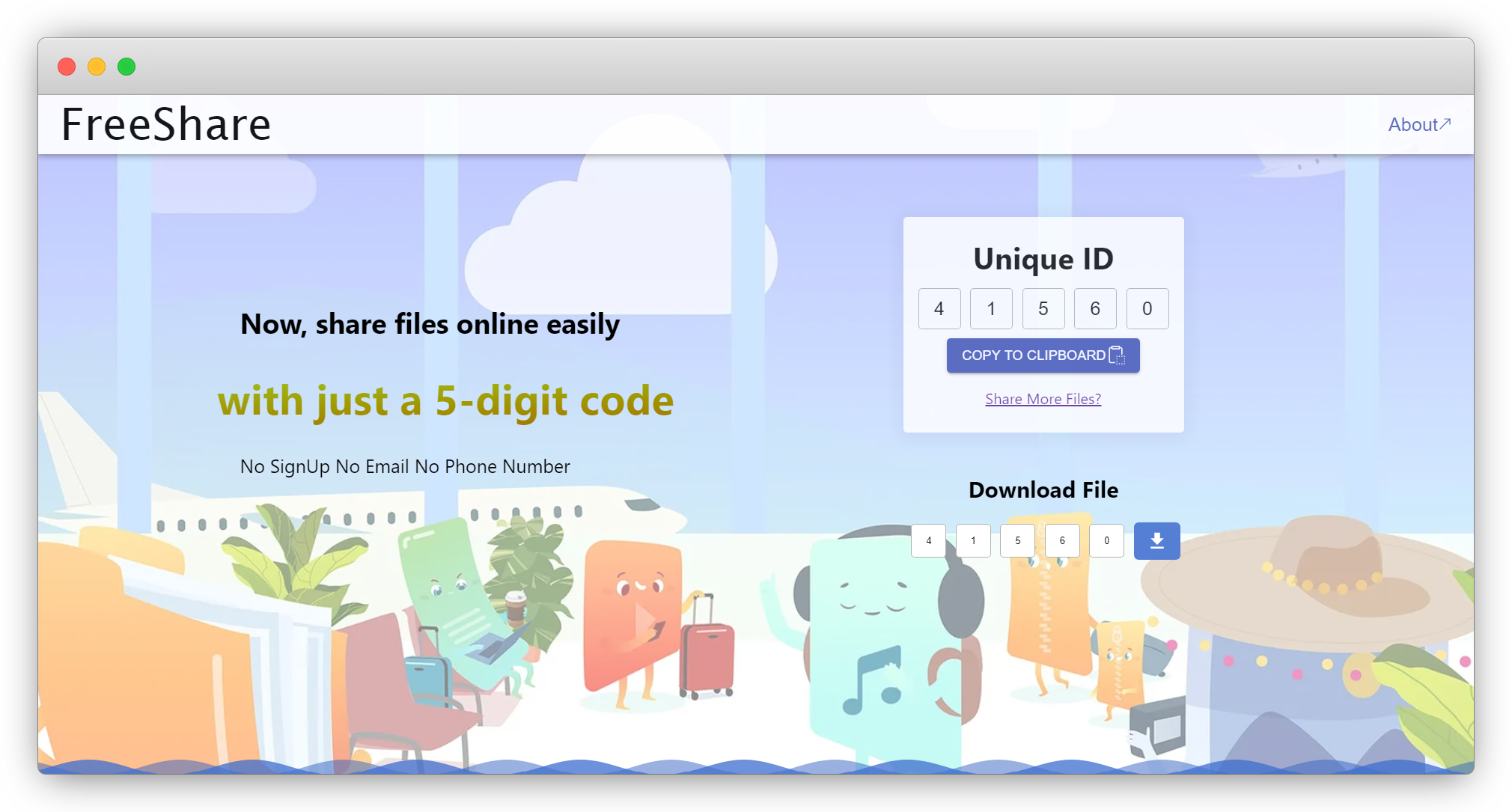Open the About page link
1512x812 pixels.
pos(1412,124)
